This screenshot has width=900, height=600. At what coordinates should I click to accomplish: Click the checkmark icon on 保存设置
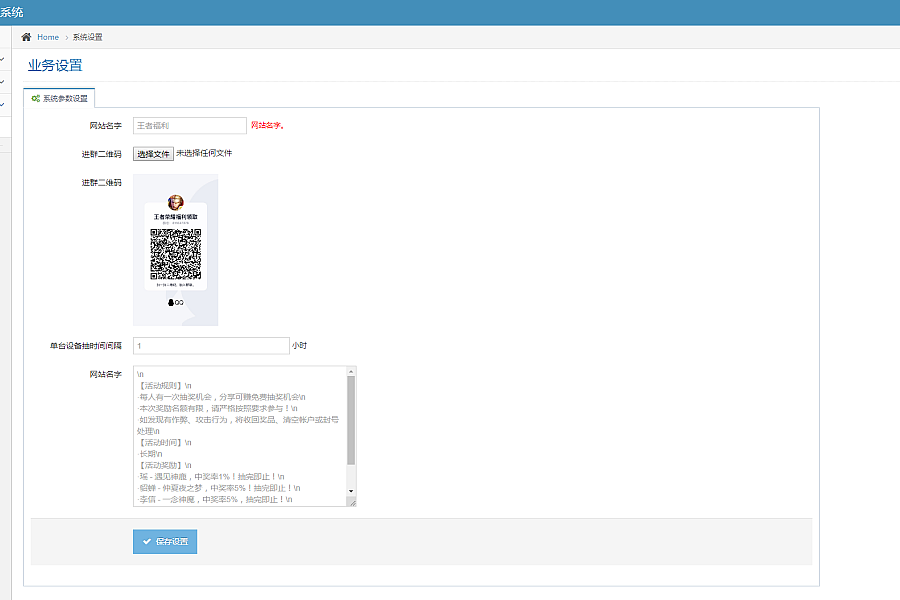147,541
